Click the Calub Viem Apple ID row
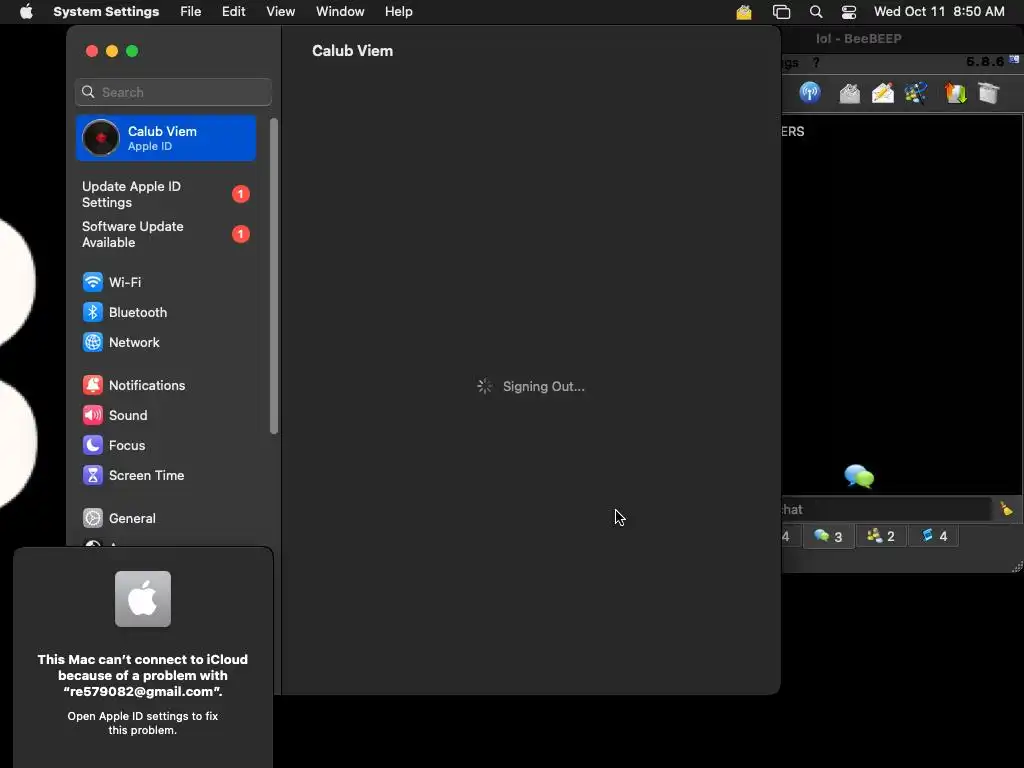 pyautogui.click(x=166, y=138)
